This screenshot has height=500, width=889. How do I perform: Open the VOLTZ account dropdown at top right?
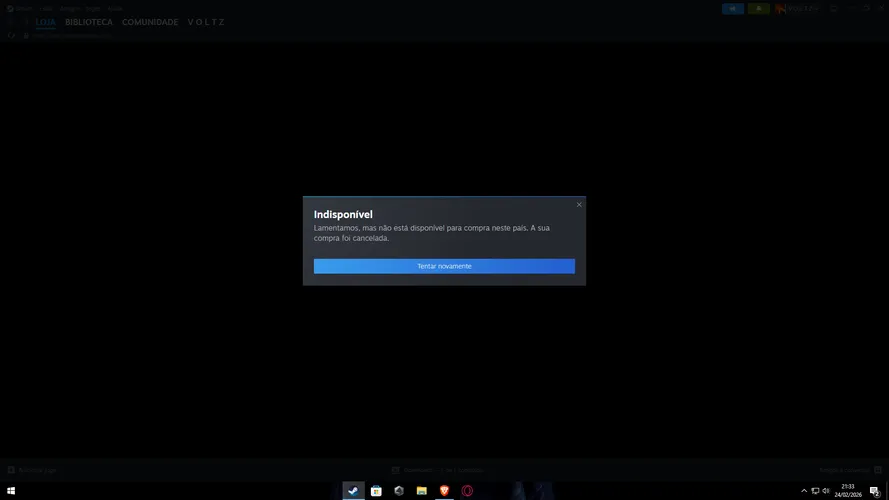[797, 9]
